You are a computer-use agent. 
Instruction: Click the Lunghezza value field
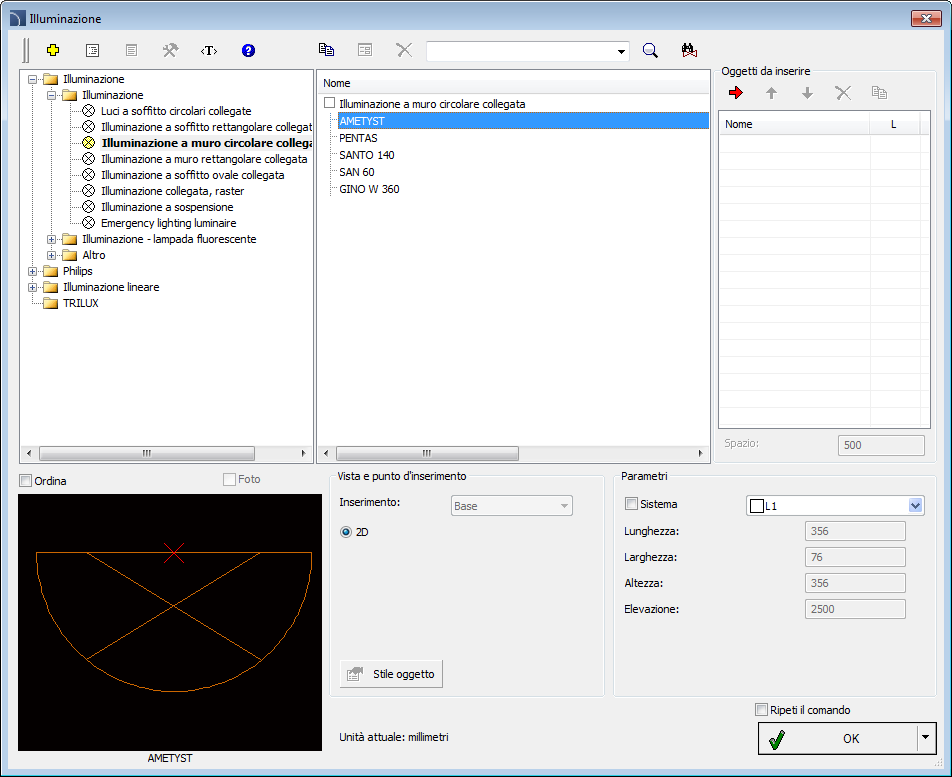click(855, 531)
